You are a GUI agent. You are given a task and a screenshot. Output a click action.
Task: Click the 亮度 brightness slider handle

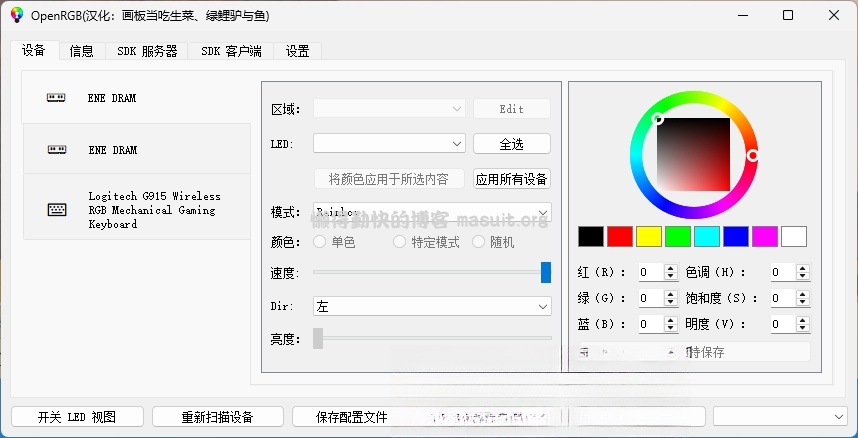[318, 338]
